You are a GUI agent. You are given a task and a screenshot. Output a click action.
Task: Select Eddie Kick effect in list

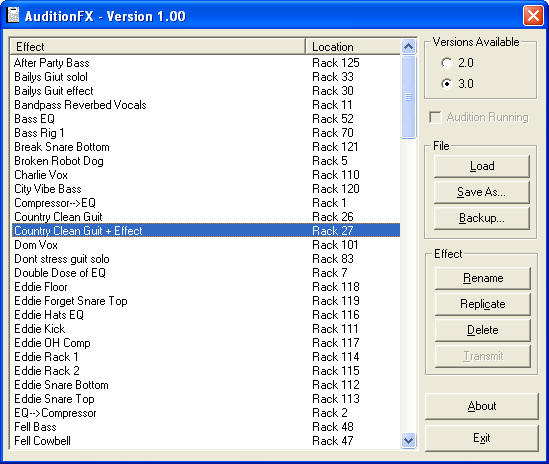coord(206,329)
